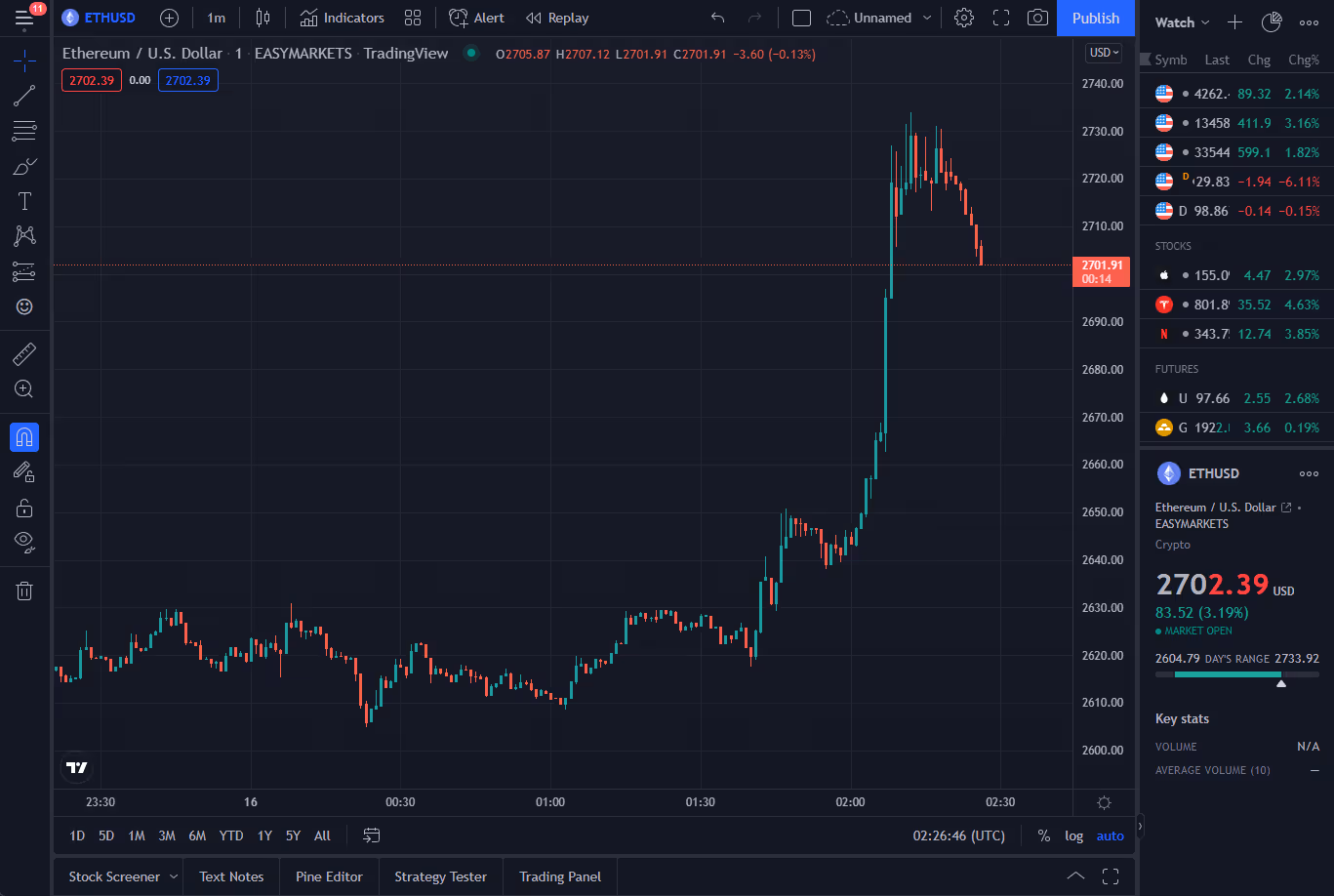The image size is (1334, 896).
Task: Toggle magnet mode for drawings
Action: pos(24,437)
